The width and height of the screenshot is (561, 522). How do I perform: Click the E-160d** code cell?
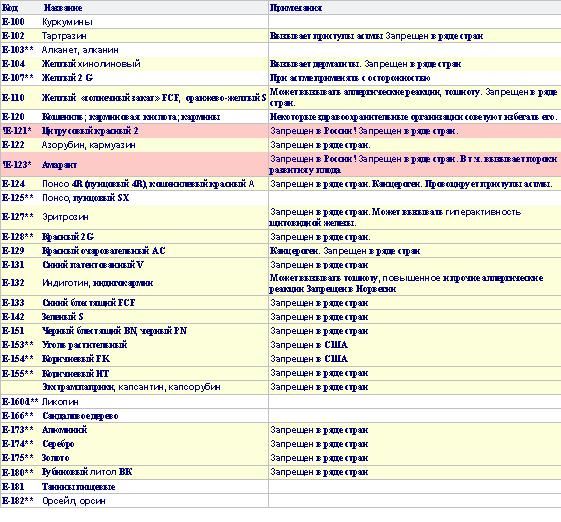(x=20, y=402)
